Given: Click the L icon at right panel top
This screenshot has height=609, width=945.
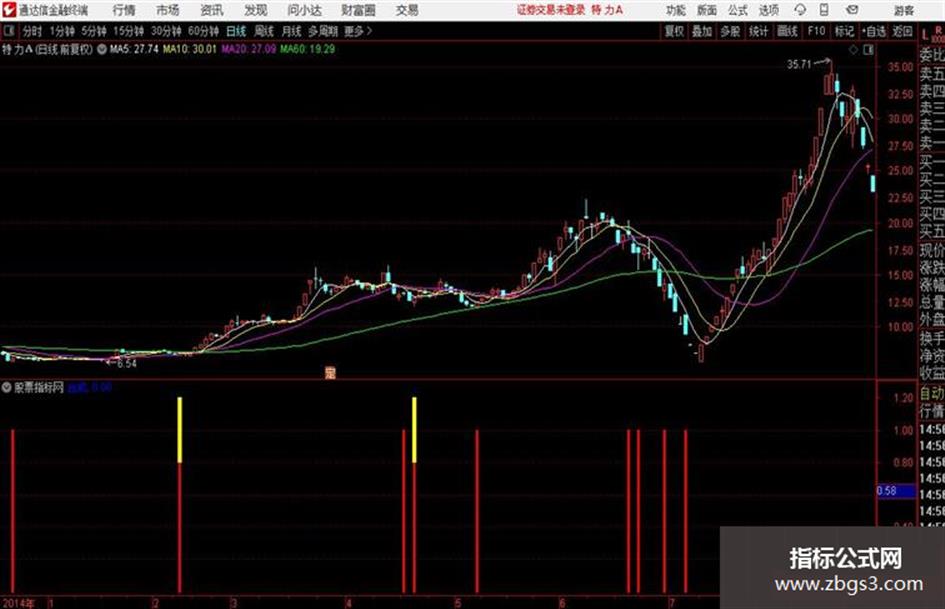Looking at the screenshot, I should (925, 36).
